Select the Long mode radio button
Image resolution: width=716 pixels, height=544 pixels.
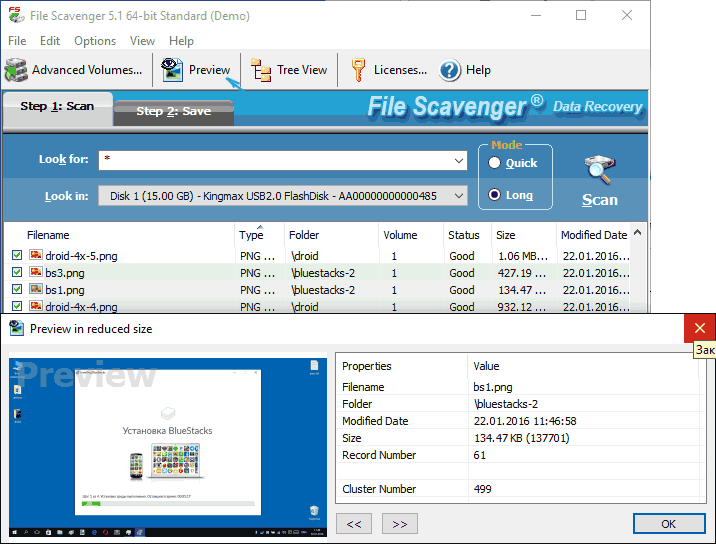coord(495,195)
